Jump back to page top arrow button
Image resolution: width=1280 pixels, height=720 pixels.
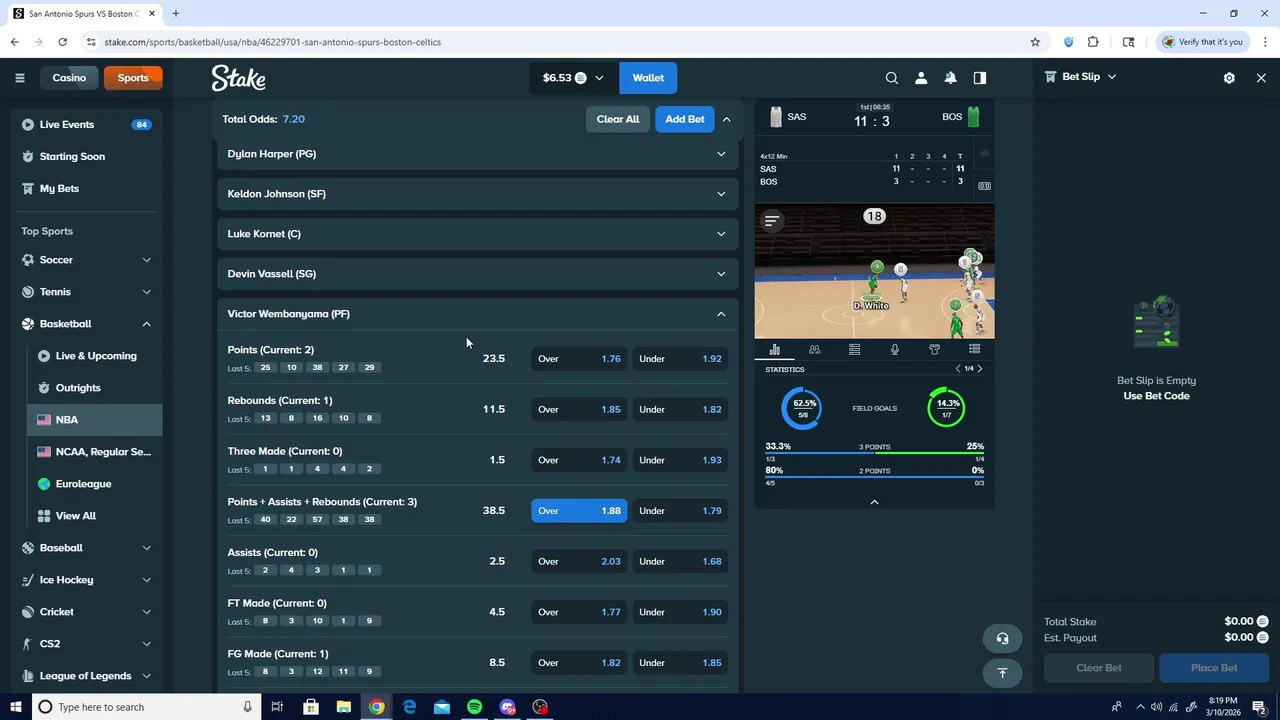click(1002, 673)
